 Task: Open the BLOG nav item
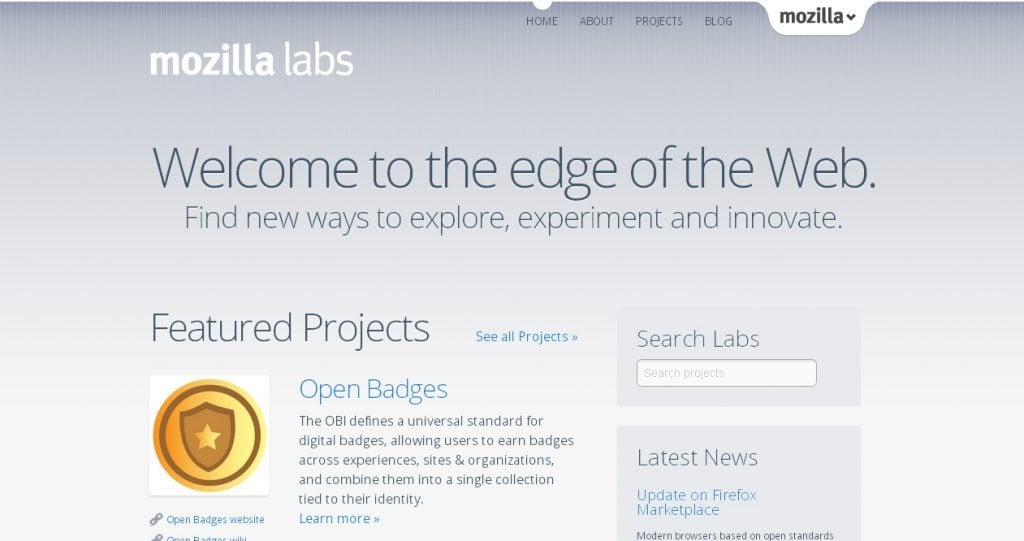coord(718,21)
